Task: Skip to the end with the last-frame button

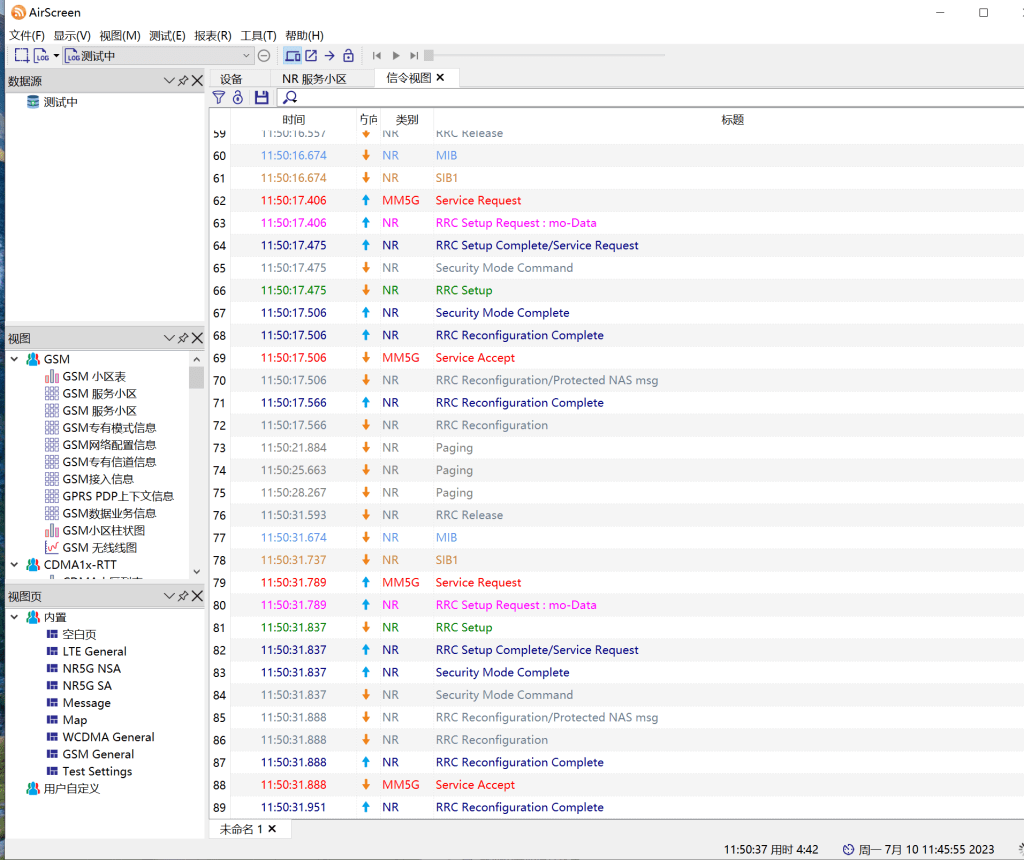Action: click(x=414, y=56)
